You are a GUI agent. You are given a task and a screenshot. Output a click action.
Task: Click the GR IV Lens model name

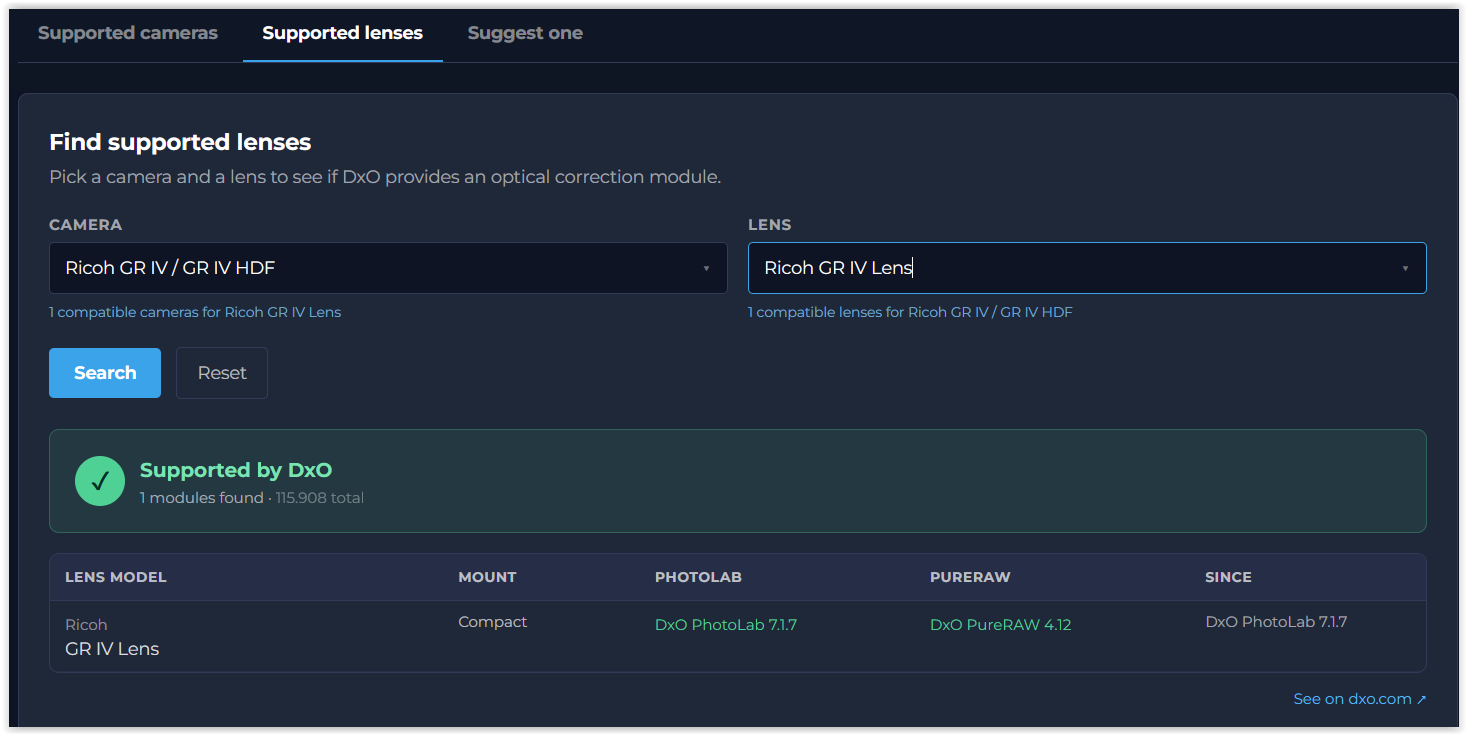(x=112, y=649)
